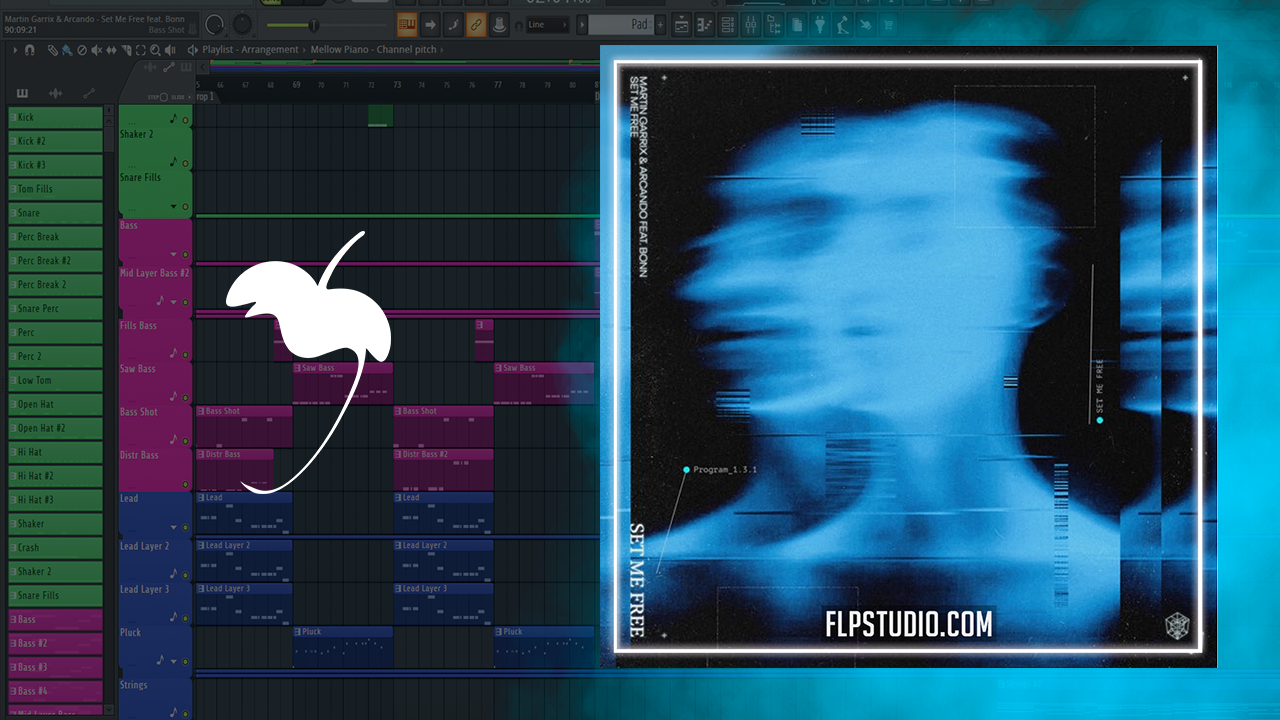Click the Saw Bass clip in playlist

tap(342, 382)
